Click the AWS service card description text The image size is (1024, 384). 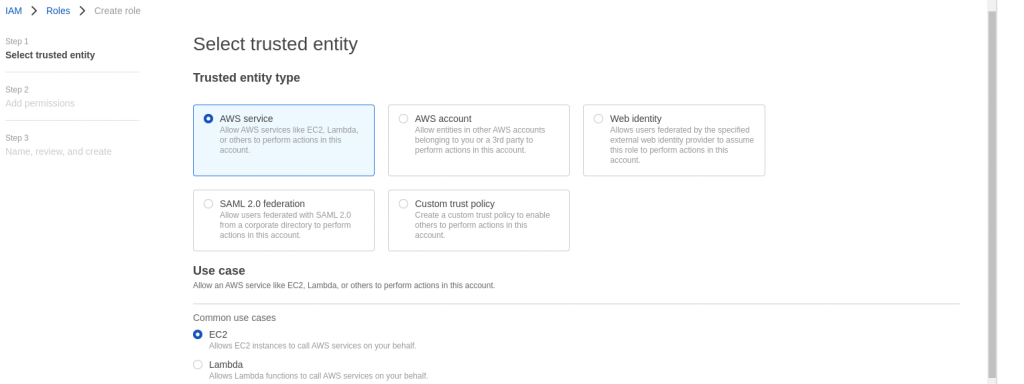tap(289, 140)
